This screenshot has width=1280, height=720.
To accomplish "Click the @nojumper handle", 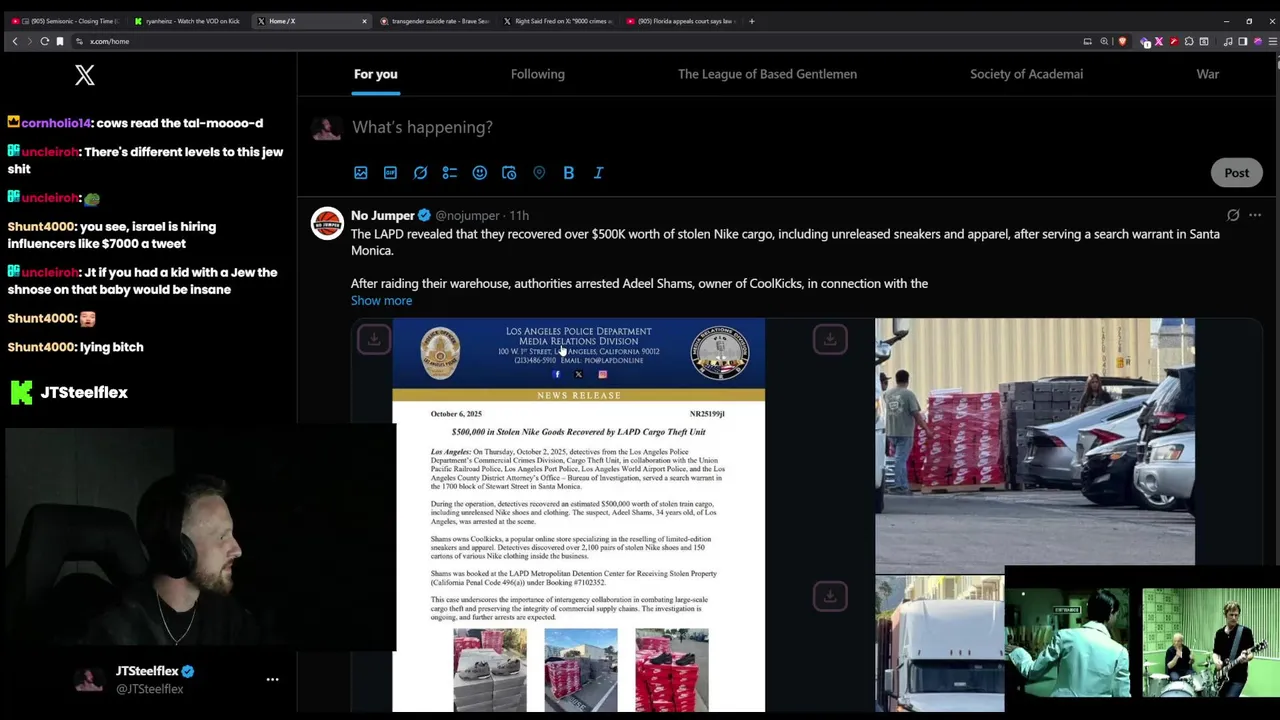I will (467, 215).
